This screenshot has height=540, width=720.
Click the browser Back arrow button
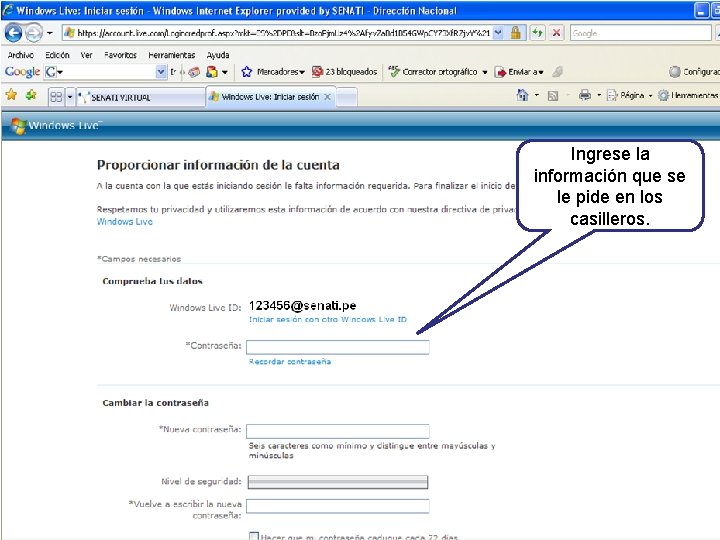(13, 33)
